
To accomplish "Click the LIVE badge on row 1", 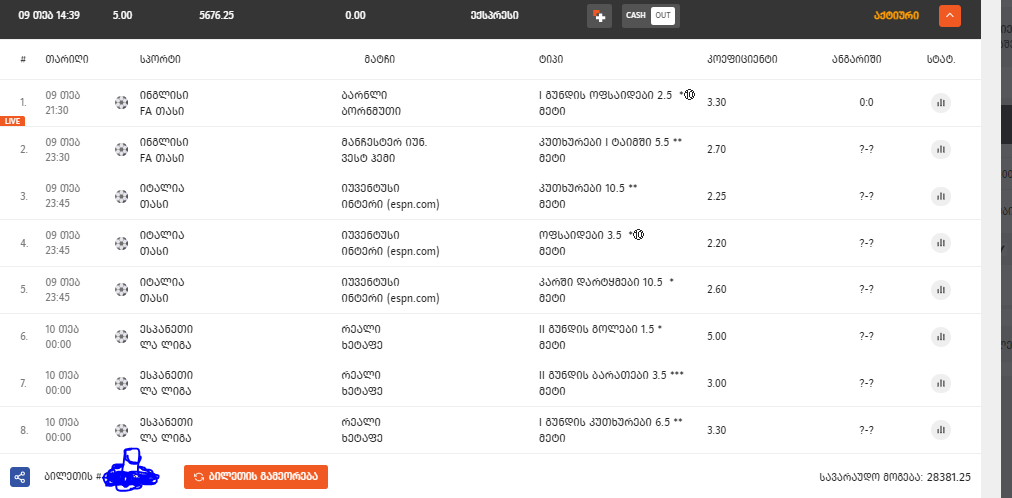I will (12, 121).
